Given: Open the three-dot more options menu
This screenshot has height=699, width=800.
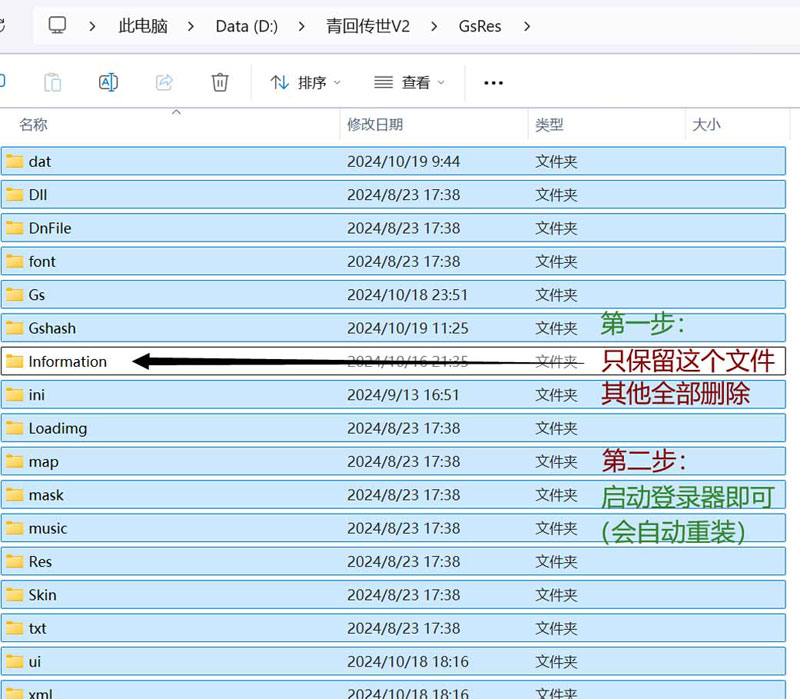Looking at the screenshot, I should pos(493,83).
